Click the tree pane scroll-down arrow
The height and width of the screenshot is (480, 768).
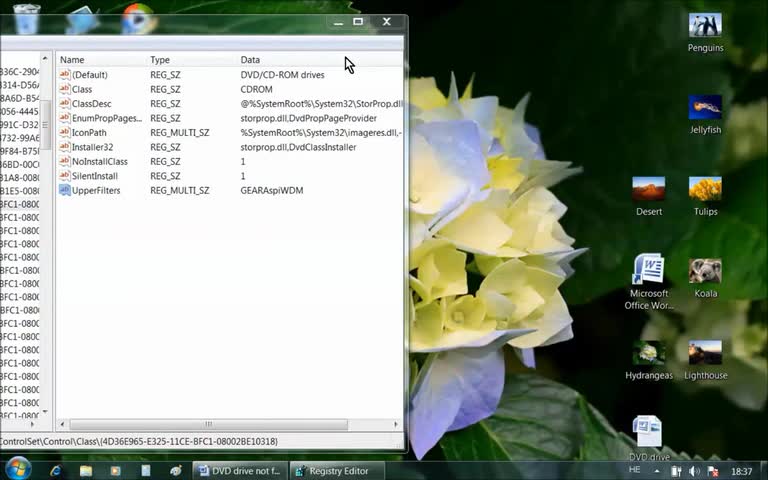45,412
